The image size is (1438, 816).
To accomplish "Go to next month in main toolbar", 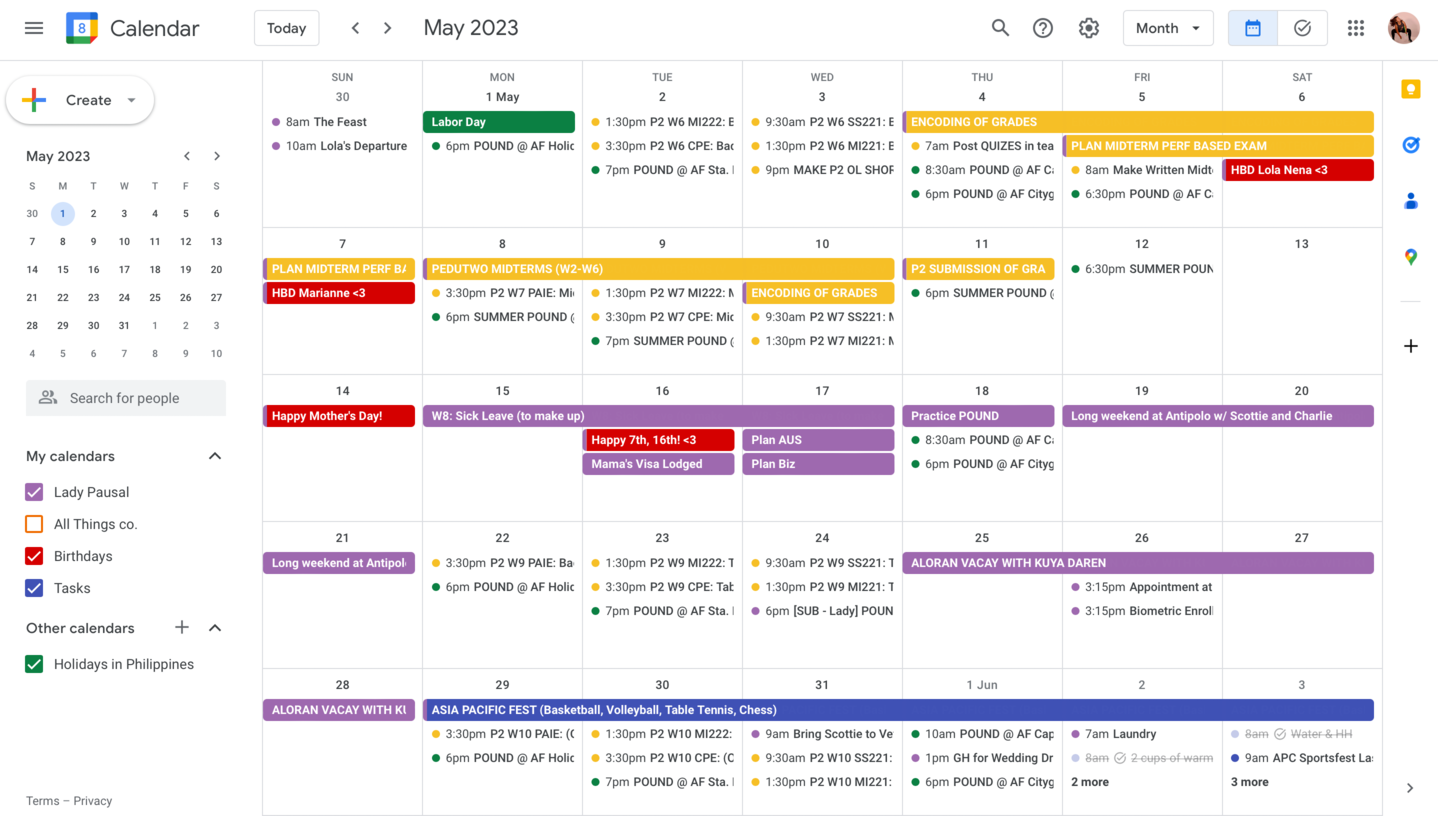I will [x=388, y=28].
